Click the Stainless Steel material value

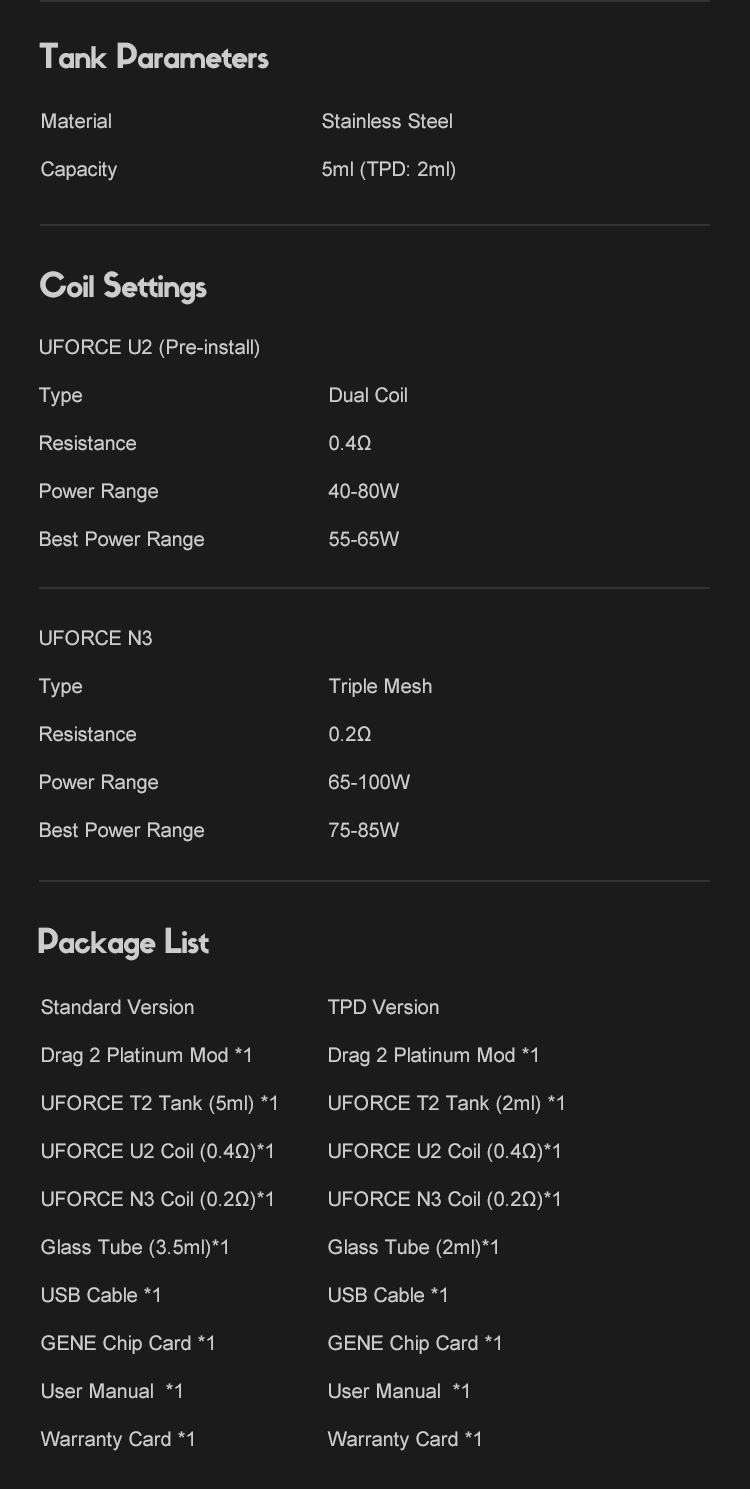point(387,121)
